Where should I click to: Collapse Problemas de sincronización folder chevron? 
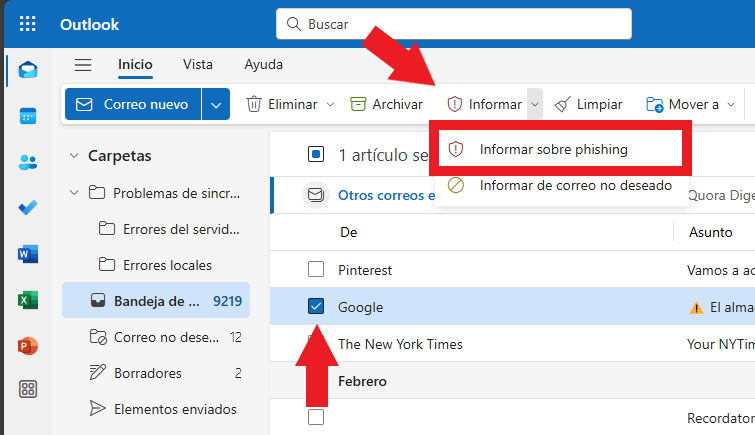pyautogui.click(x=74, y=193)
